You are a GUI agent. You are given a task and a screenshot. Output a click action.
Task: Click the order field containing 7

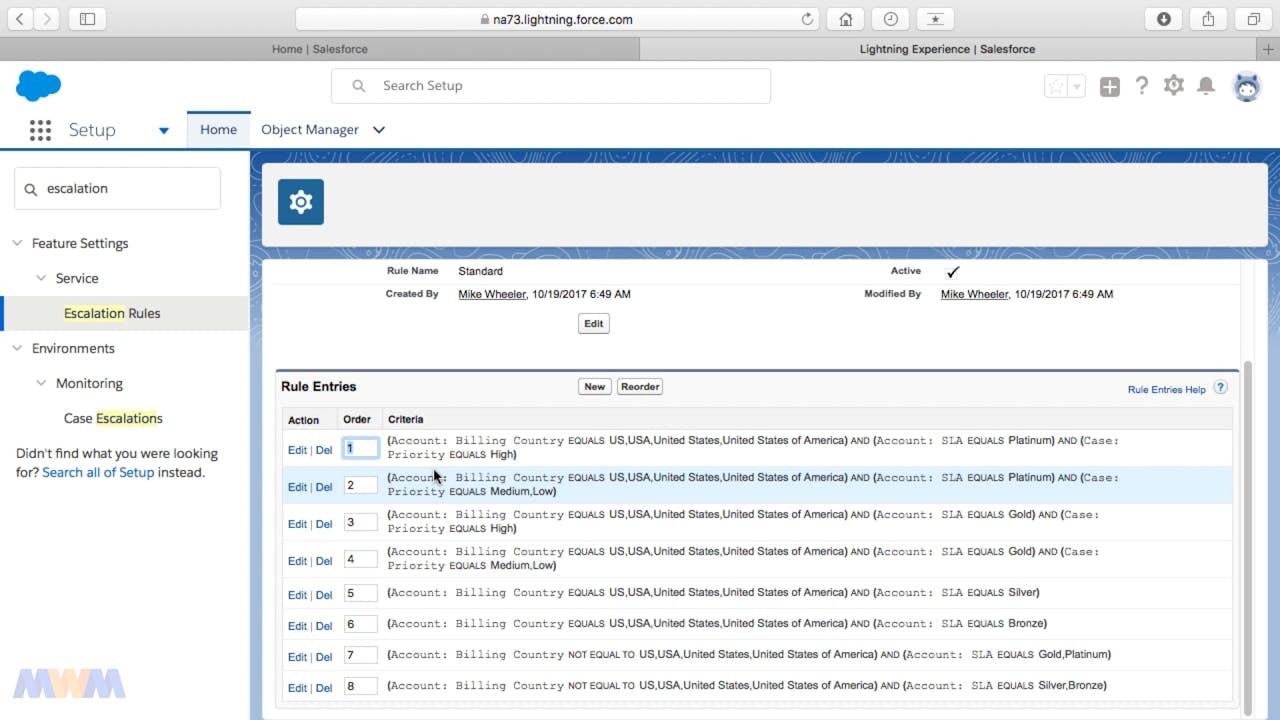(360, 655)
